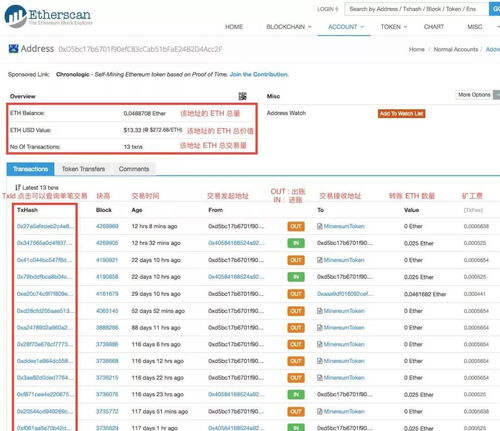Go to HOME in navigation

point(234,27)
